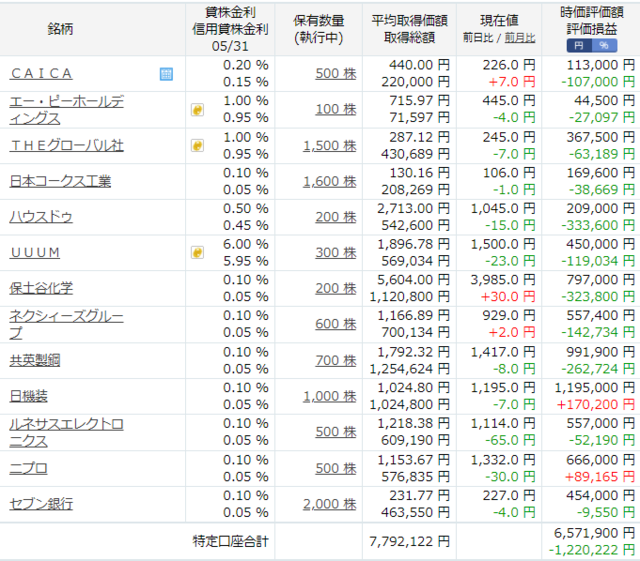
Task: Open ネクシィーズグループ stock link
Action: coord(67,324)
